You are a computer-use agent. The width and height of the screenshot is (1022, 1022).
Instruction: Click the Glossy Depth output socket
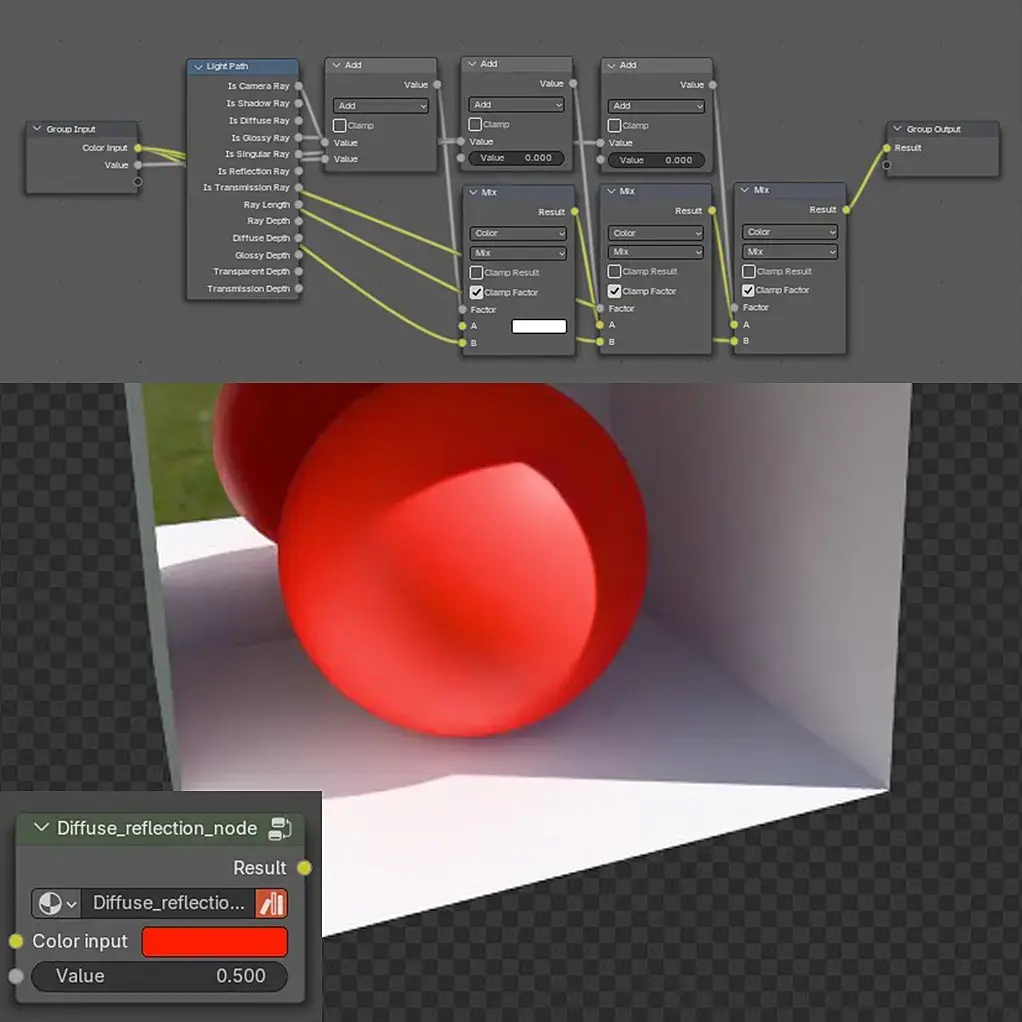coord(299,255)
